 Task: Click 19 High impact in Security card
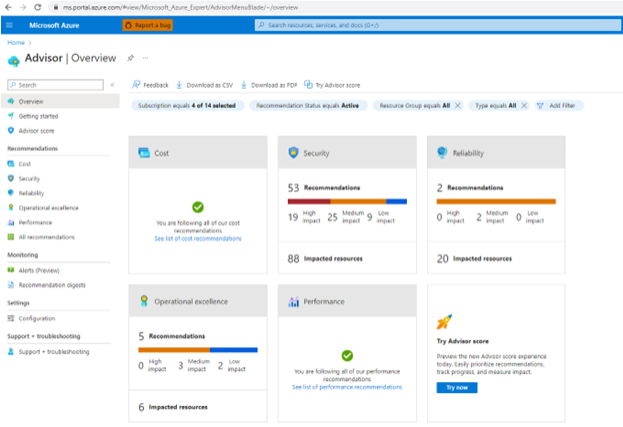tap(304, 217)
